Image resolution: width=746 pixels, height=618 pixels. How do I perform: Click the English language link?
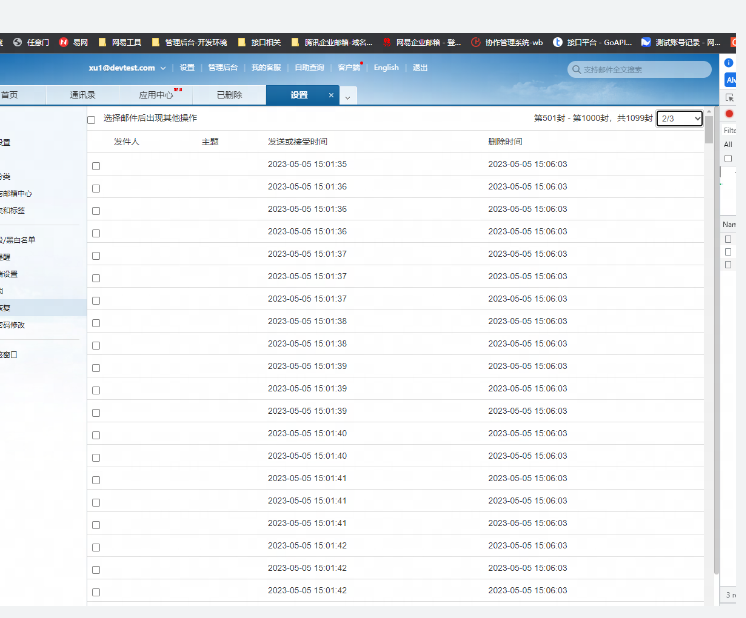coord(386,68)
